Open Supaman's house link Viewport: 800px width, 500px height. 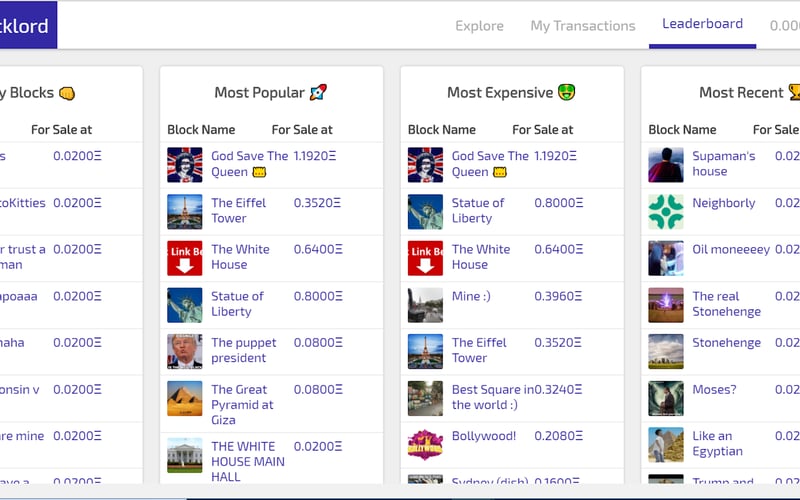(x=723, y=164)
